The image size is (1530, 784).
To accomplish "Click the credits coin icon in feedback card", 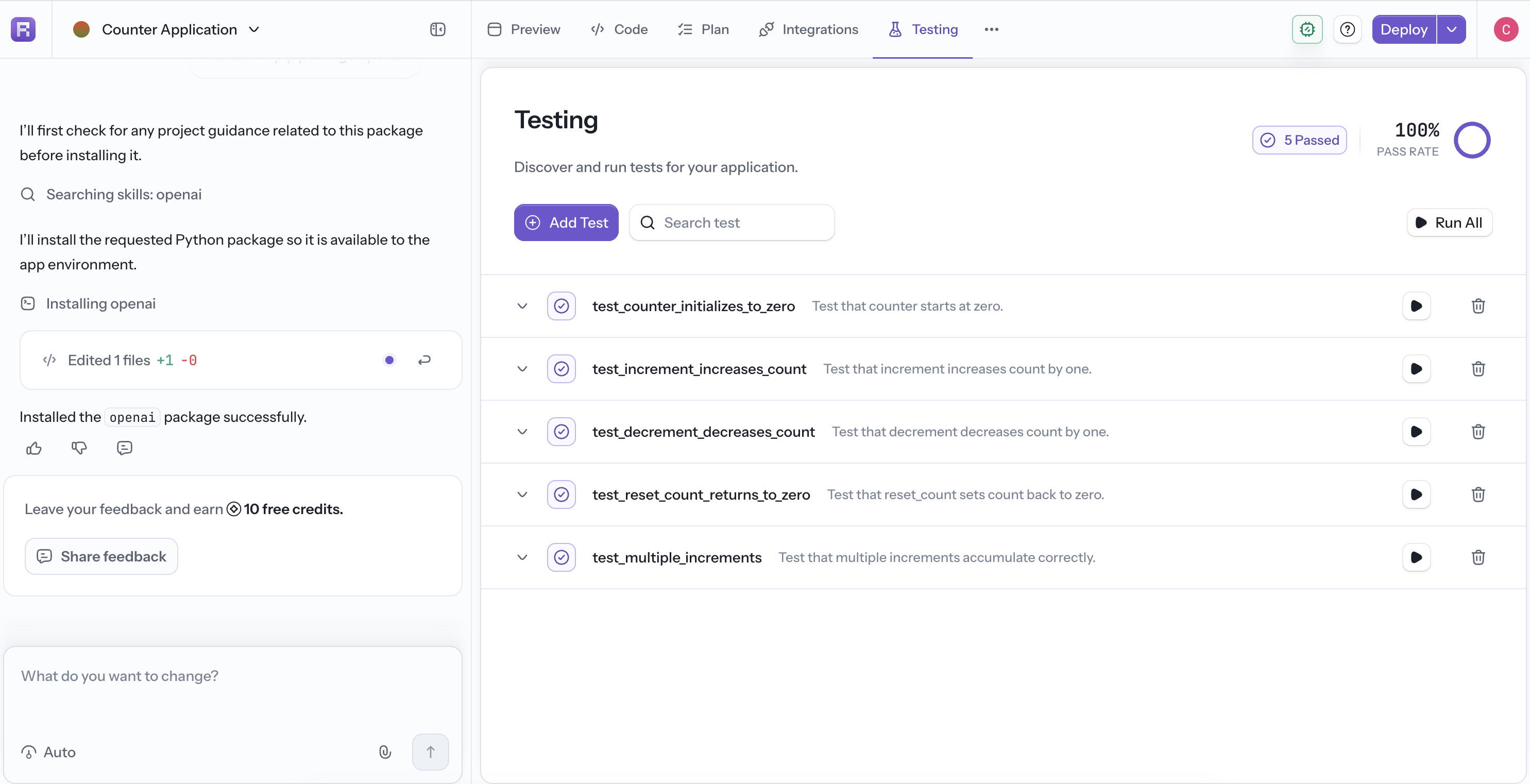I will (234, 509).
